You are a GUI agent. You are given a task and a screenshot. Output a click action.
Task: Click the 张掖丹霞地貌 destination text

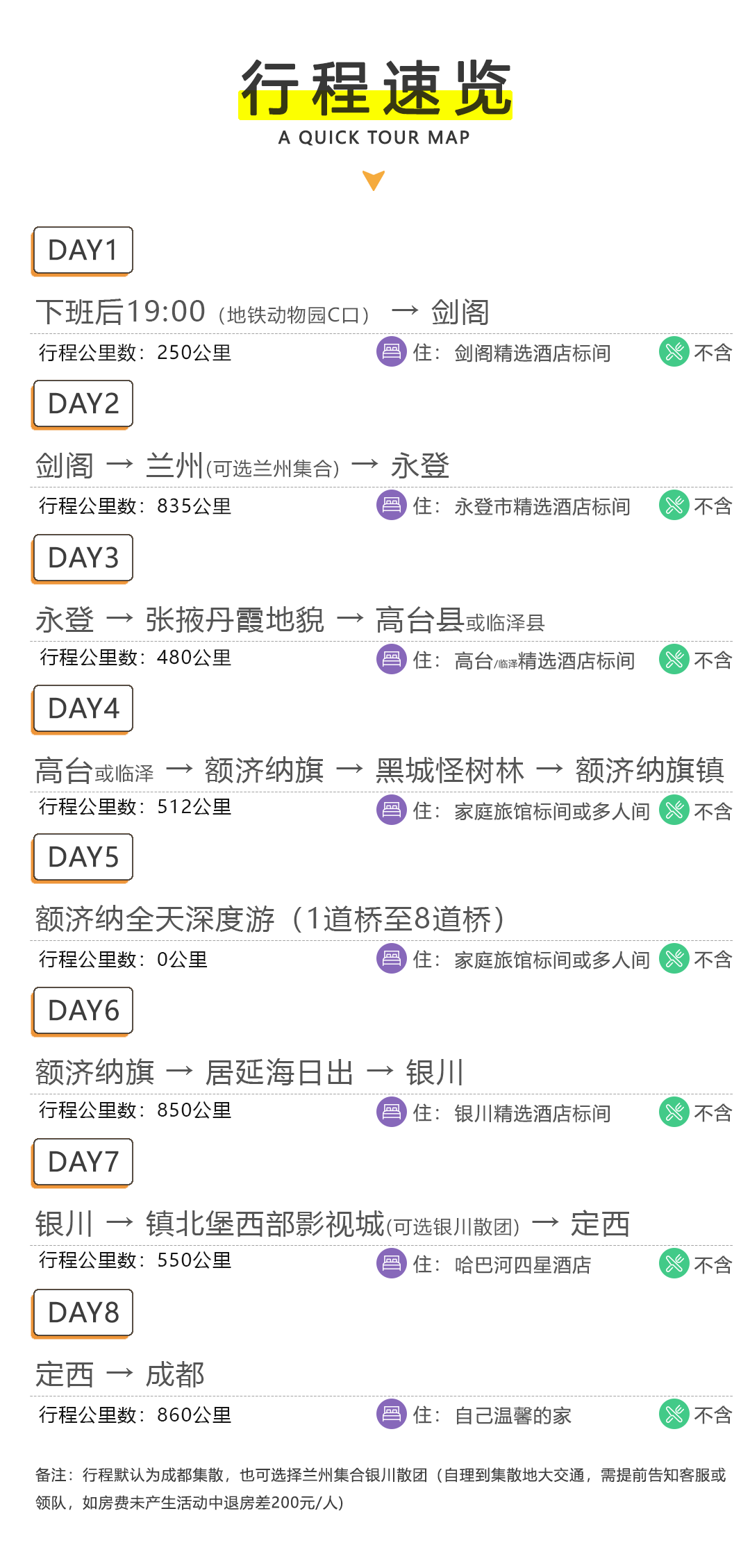click(x=235, y=619)
